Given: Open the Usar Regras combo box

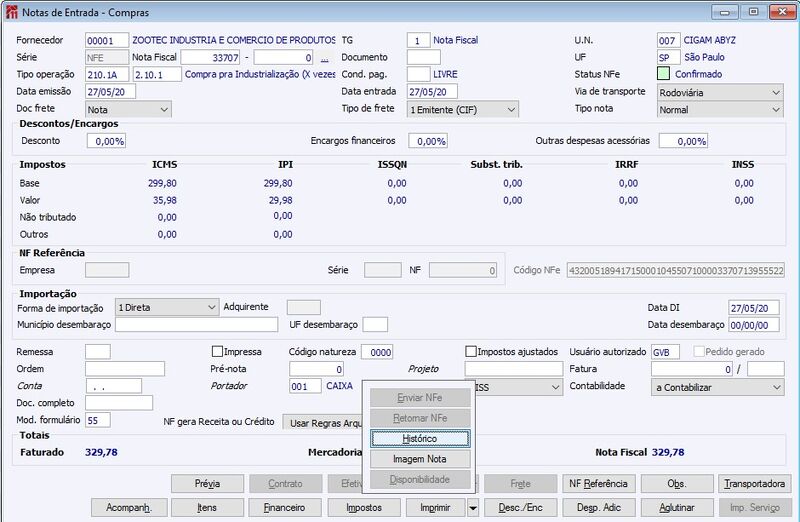Looking at the screenshot, I should tap(322, 423).
